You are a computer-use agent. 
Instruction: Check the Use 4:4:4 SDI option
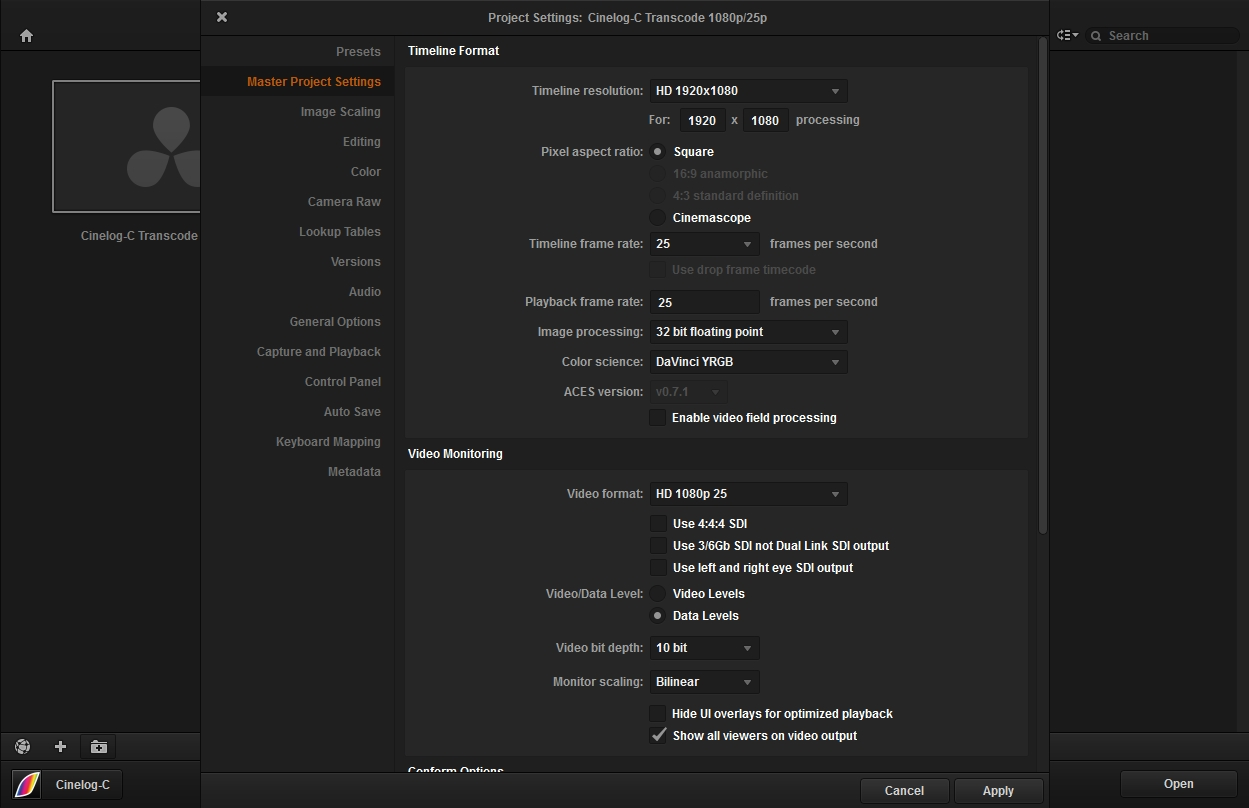(x=657, y=524)
